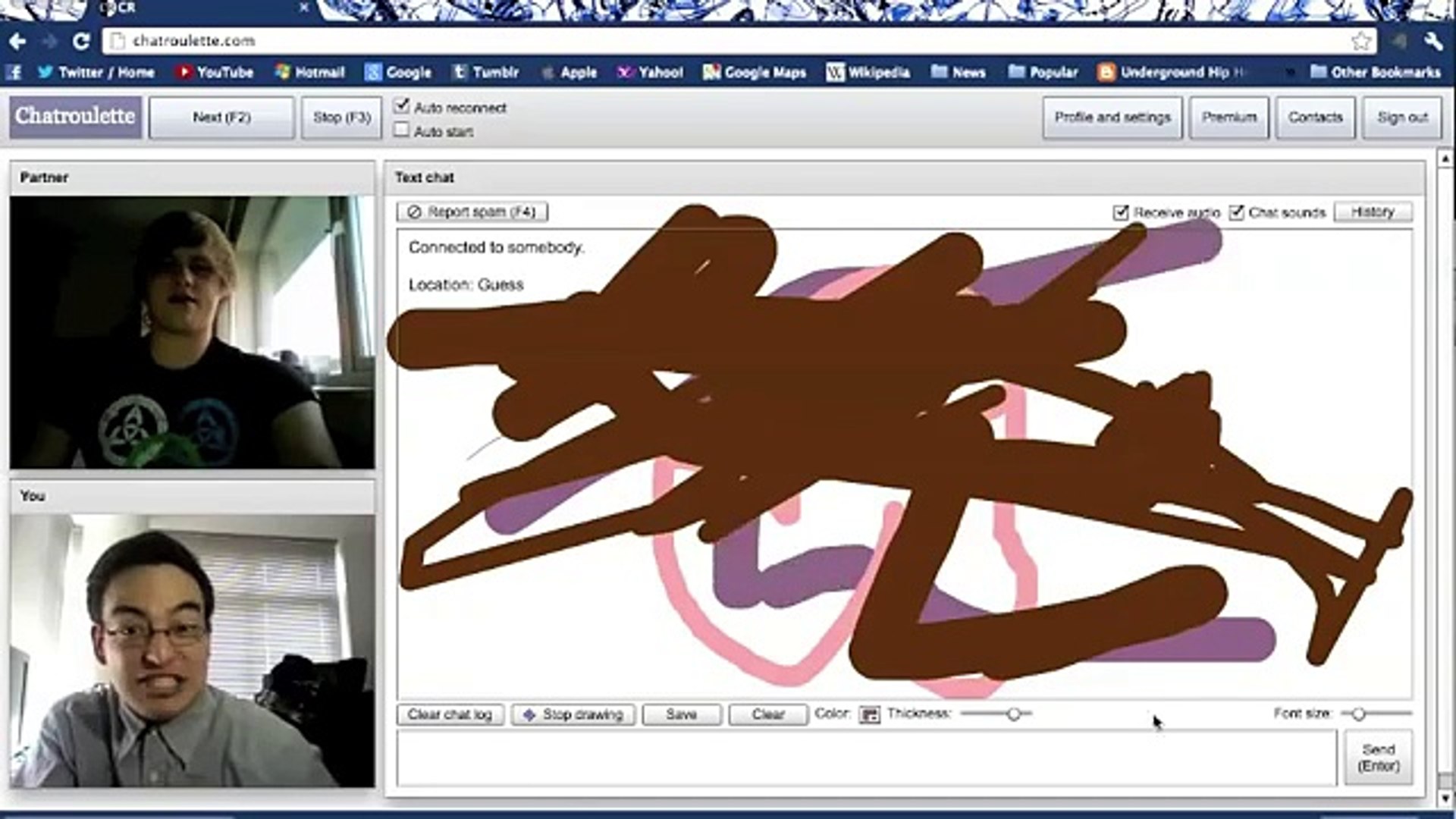Click the Chatroulette logo button
This screenshot has width=1456, height=819.
coord(75,117)
